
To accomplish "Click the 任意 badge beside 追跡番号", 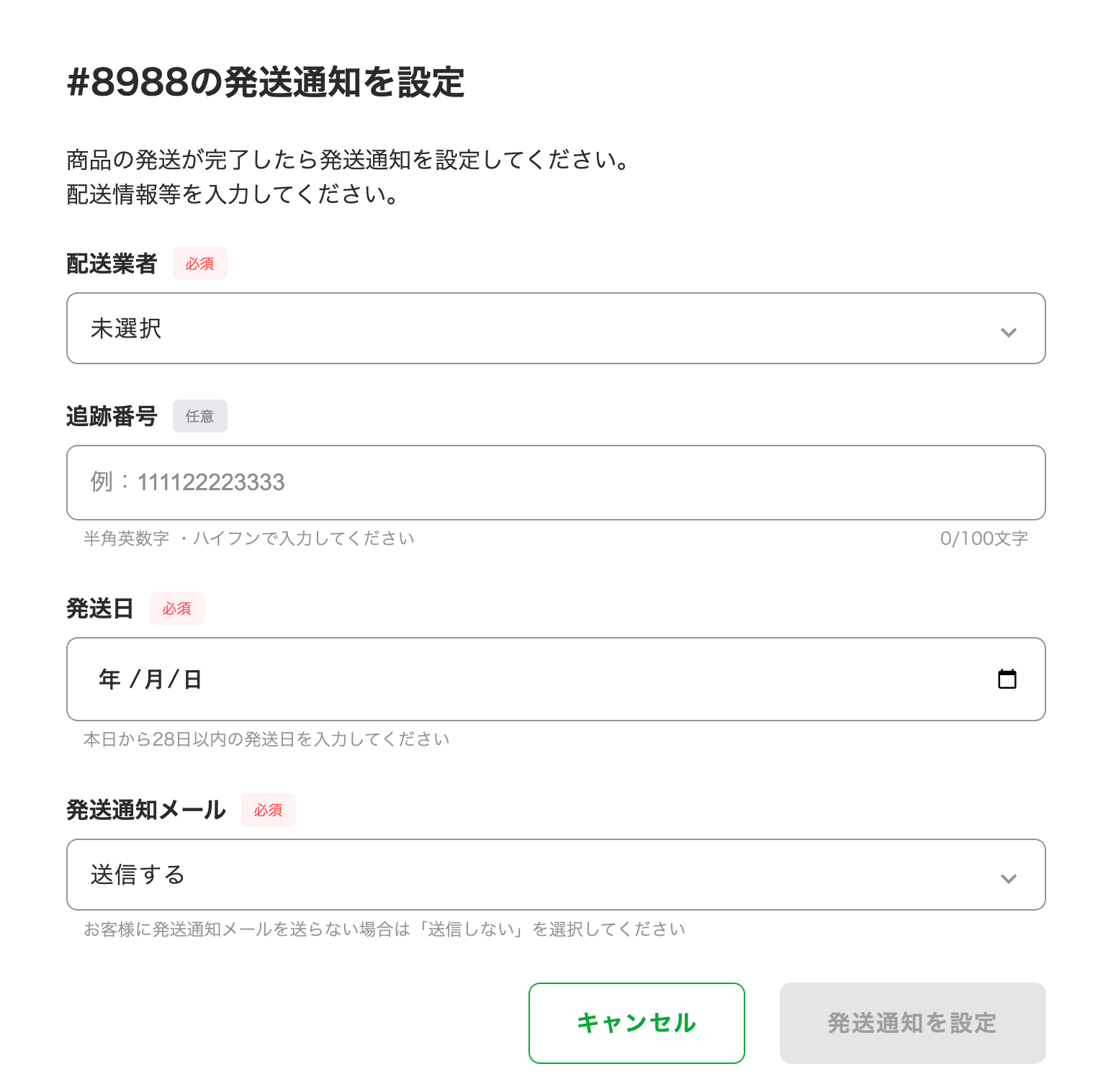I will pos(199,416).
